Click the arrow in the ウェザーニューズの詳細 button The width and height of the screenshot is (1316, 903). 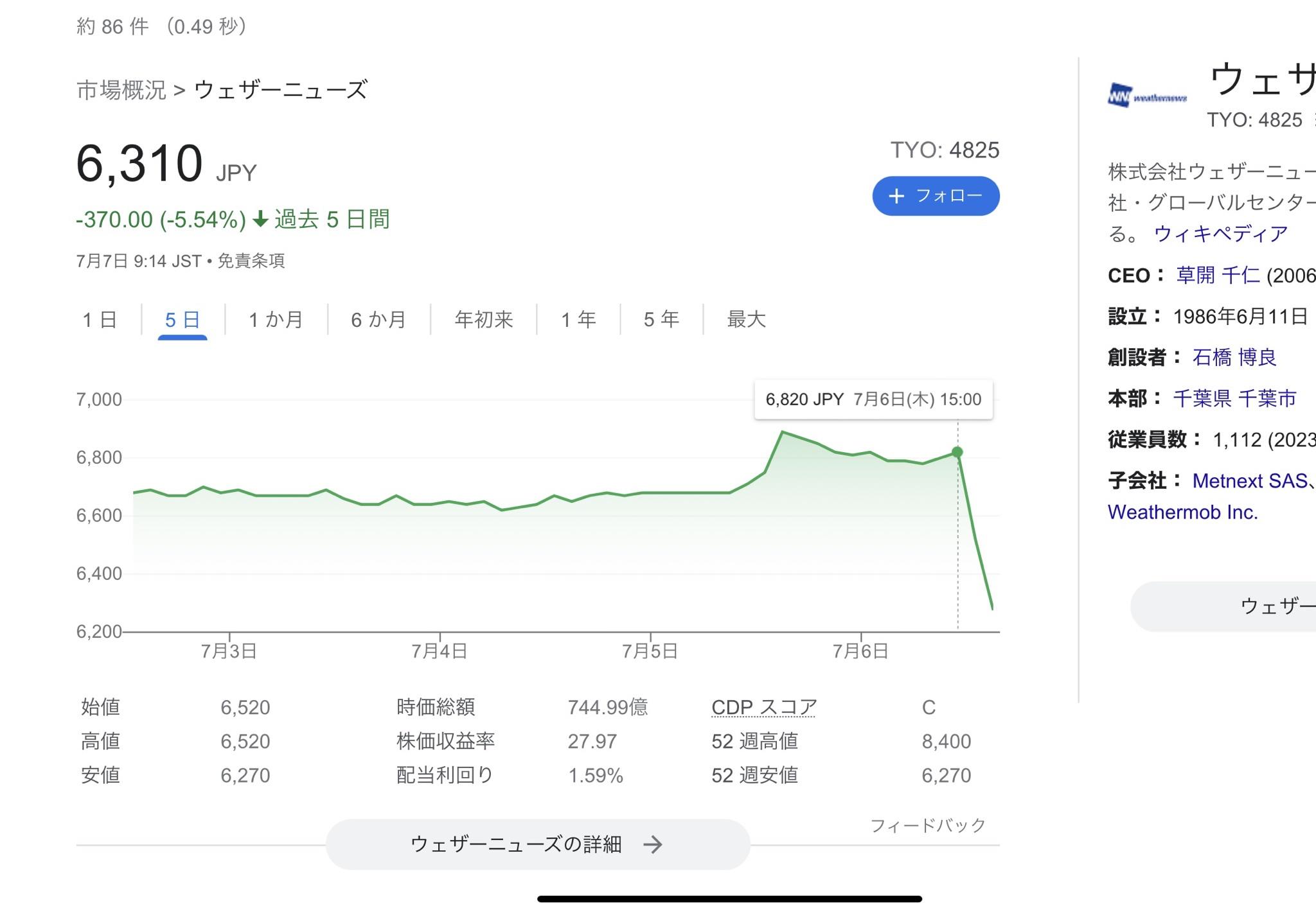point(652,845)
